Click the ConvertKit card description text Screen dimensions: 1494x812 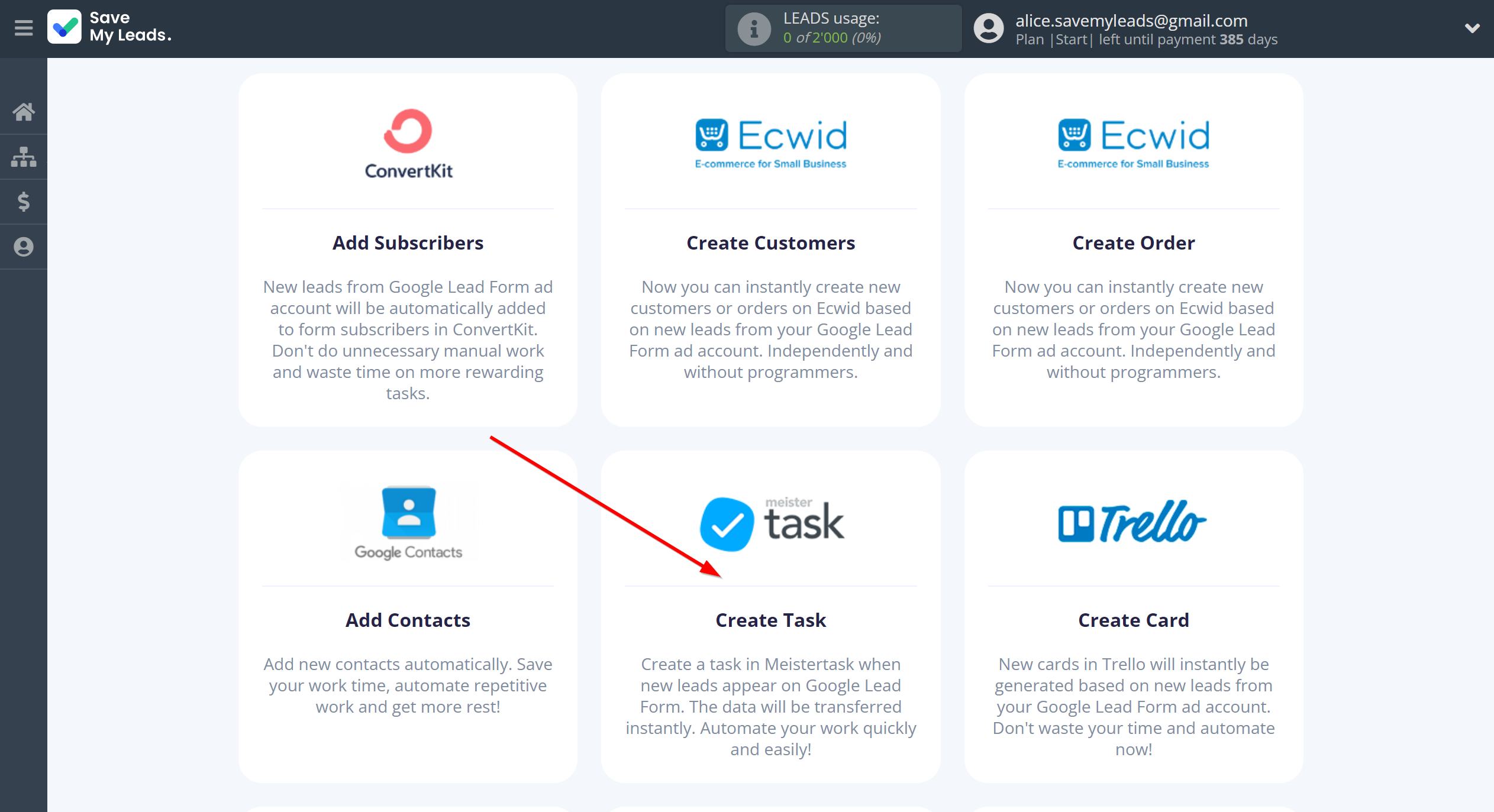pyautogui.click(x=408, y=340)
